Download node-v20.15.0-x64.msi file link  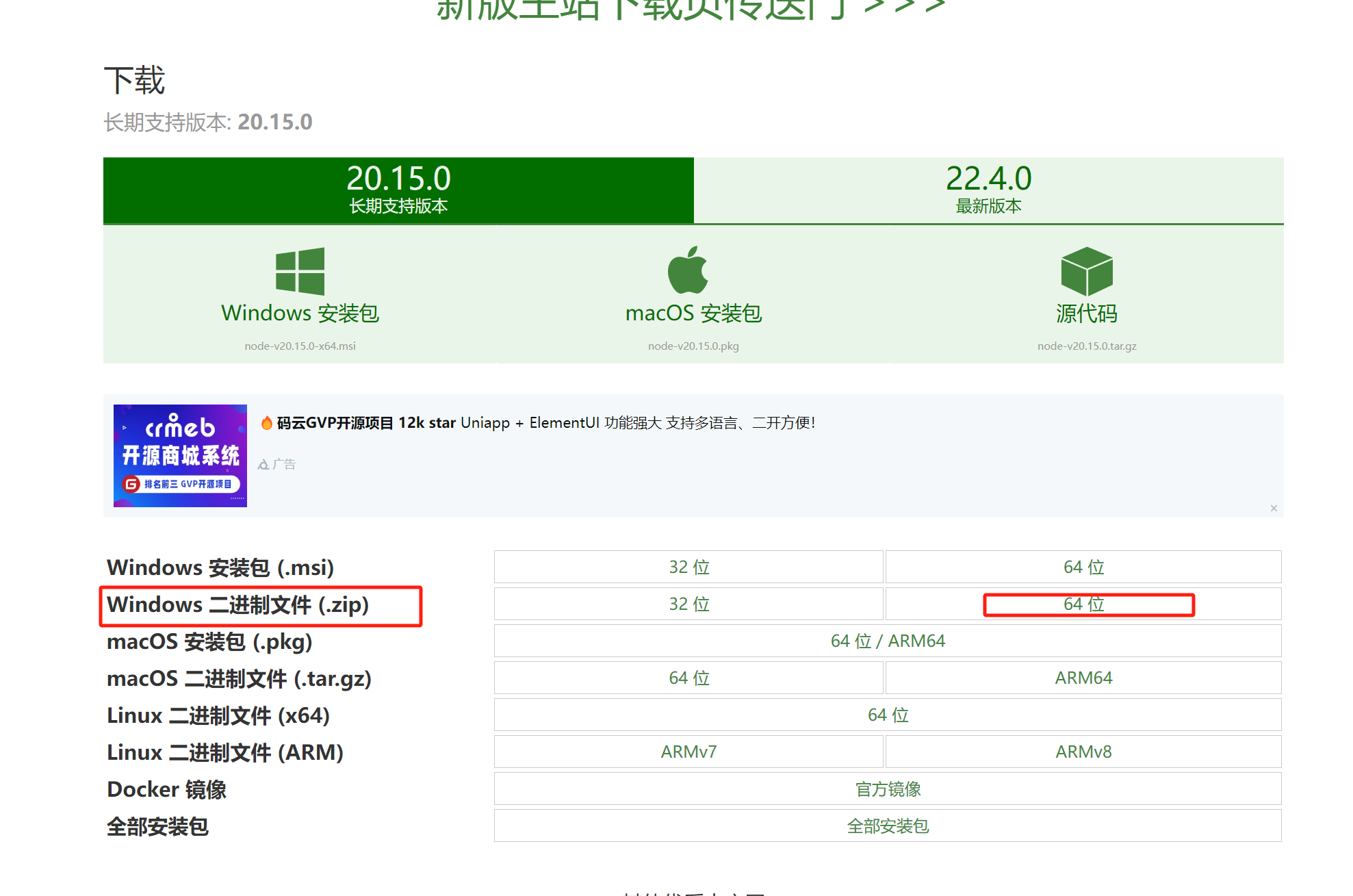(x=300, y=346)
